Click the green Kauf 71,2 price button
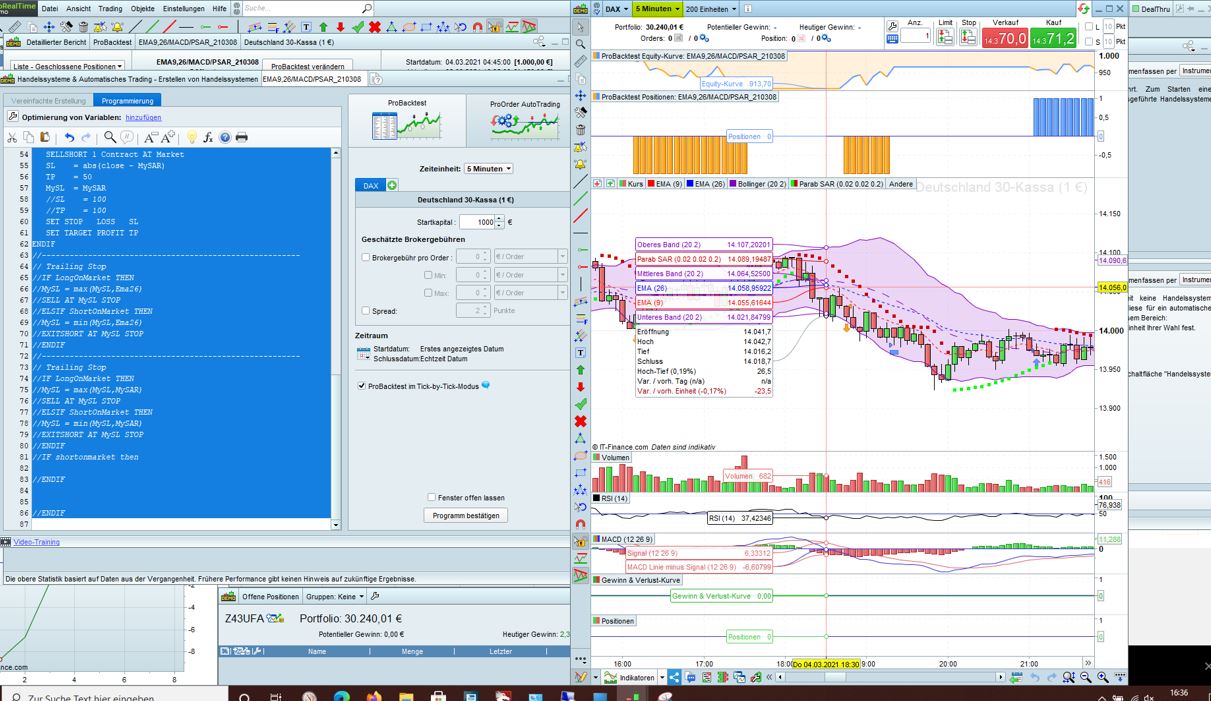Viewport: 1211px width, 701px height. [1054, 39]
